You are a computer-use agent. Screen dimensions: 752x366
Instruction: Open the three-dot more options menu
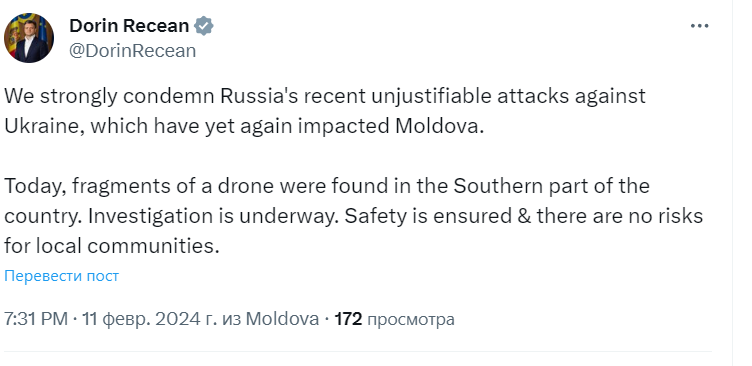tap(699, 26)
